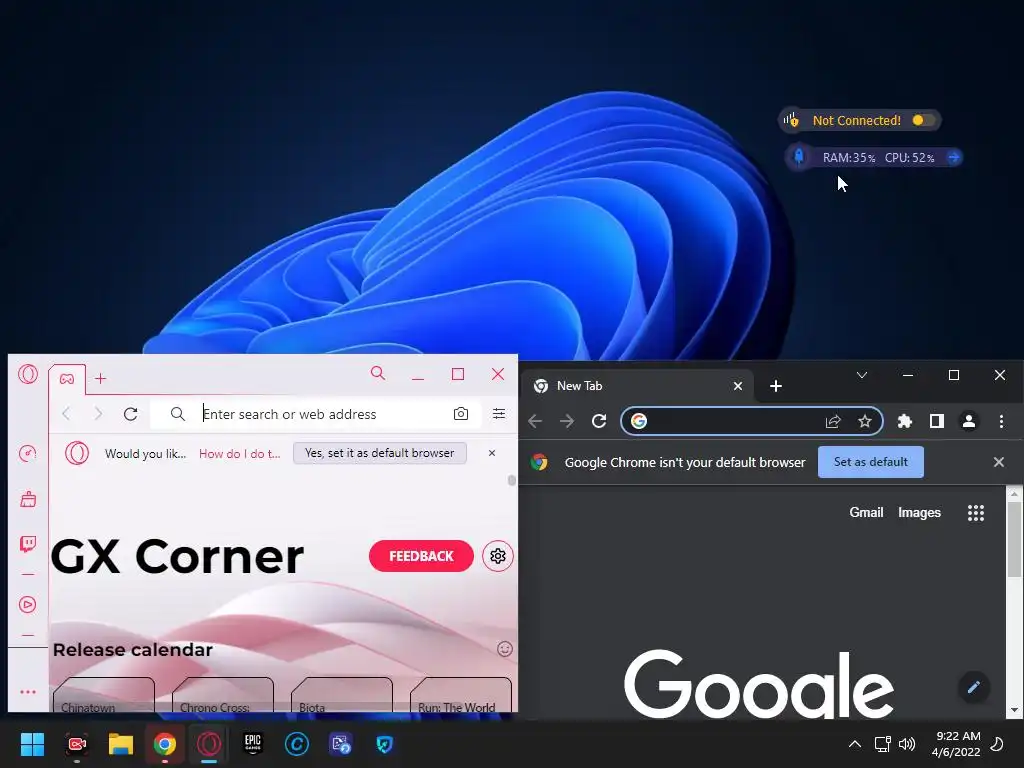Expand Chrome tab search chevron
The width and height of the screenshot is (1024, 768).
(862, 375)
